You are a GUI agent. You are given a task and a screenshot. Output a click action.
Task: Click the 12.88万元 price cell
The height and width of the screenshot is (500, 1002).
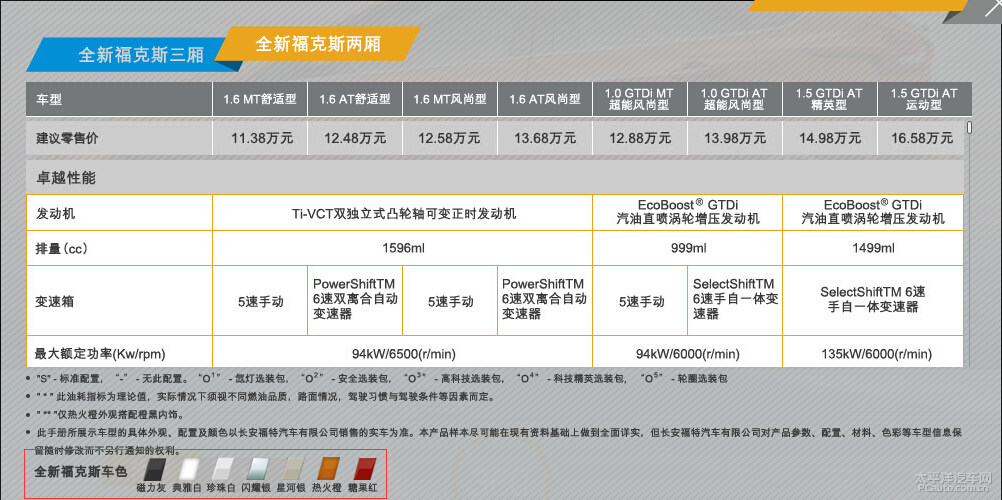[640, 137]
